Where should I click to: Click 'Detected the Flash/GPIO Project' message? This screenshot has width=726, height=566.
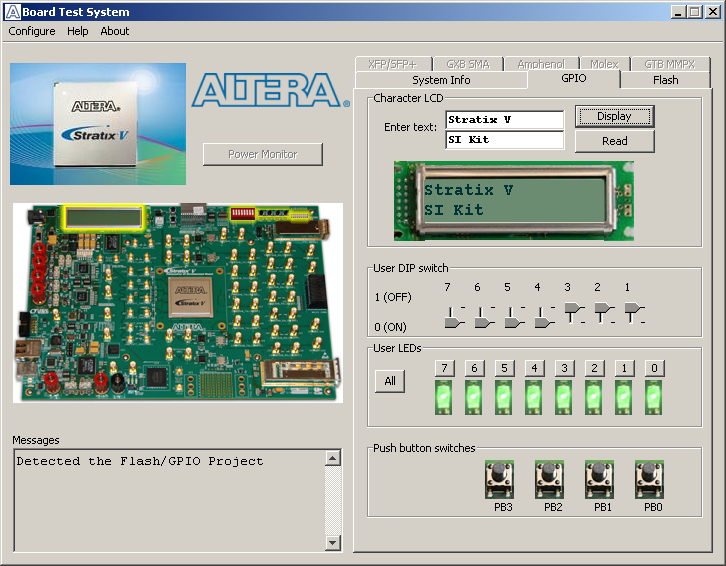click(140, 461)
